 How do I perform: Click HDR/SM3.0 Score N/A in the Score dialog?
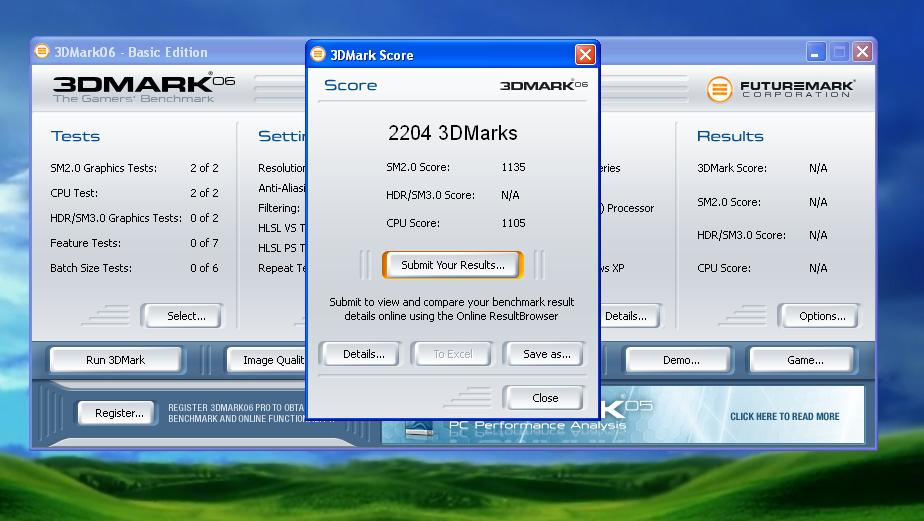point(510,195)
